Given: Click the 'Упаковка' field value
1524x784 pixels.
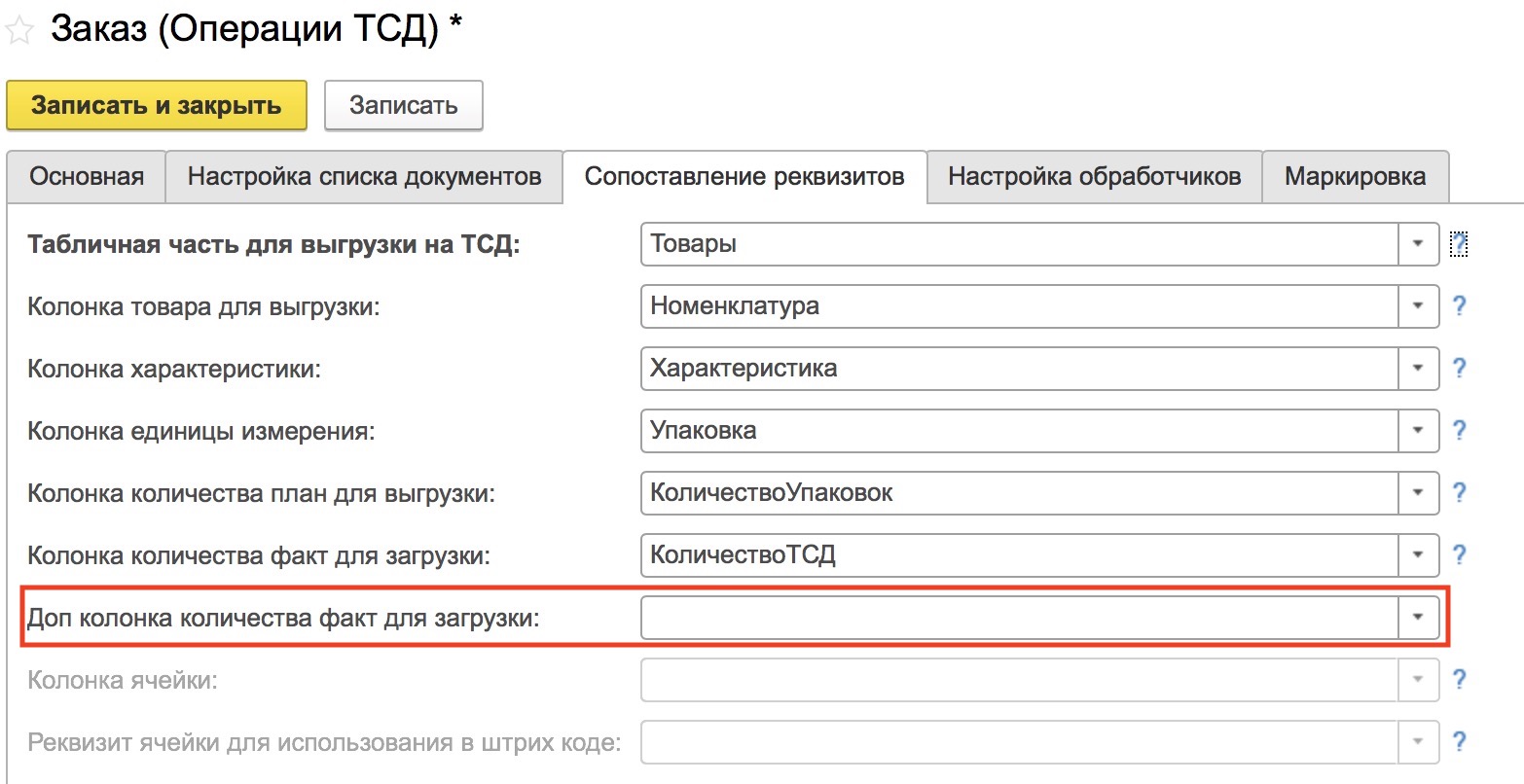Looking at the screenshot, I should [x=1020, y=430].
